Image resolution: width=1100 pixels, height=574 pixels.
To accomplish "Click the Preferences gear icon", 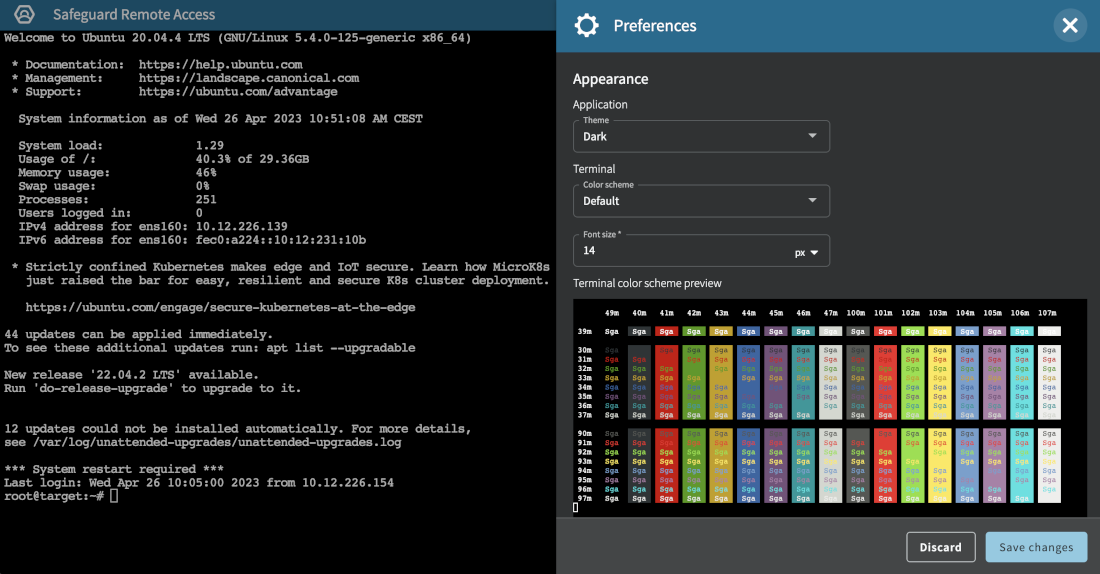I will 586,26.
